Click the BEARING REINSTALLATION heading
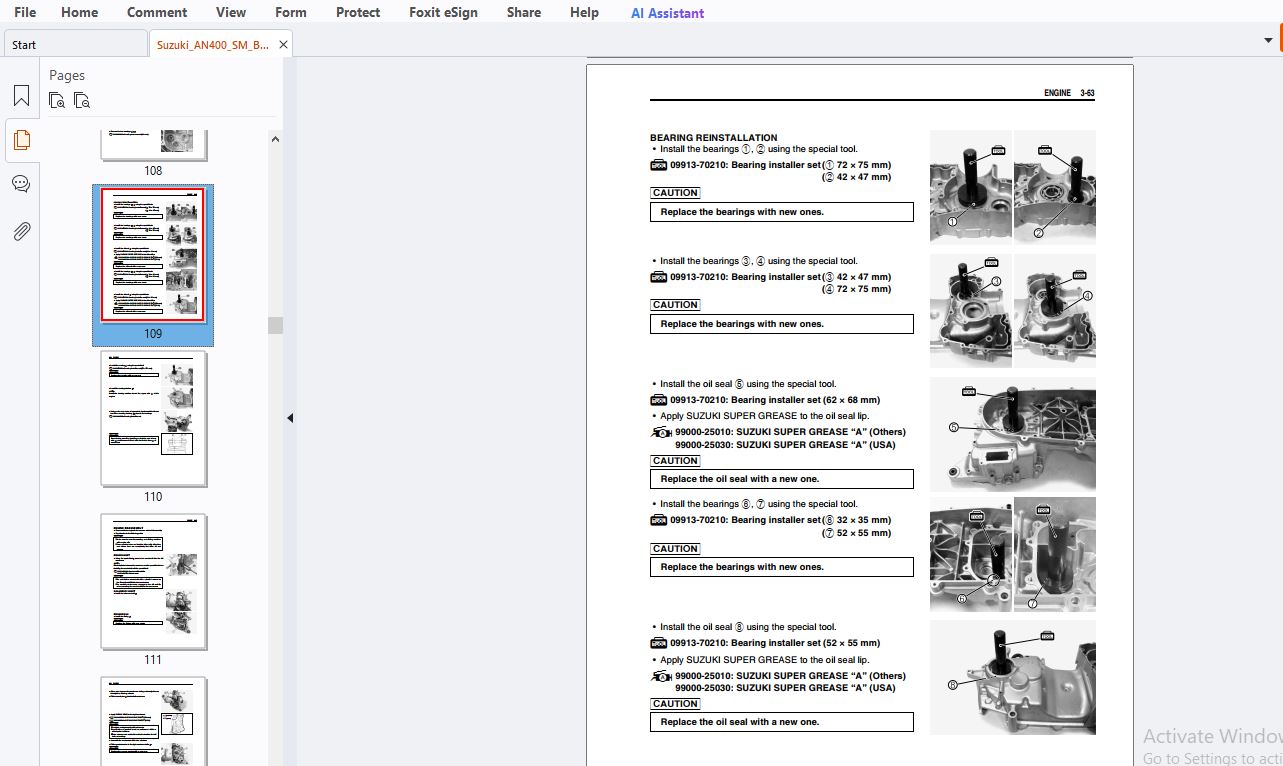Image resolution: width=1283 pixels, height=766 pixels. [713, 138]
